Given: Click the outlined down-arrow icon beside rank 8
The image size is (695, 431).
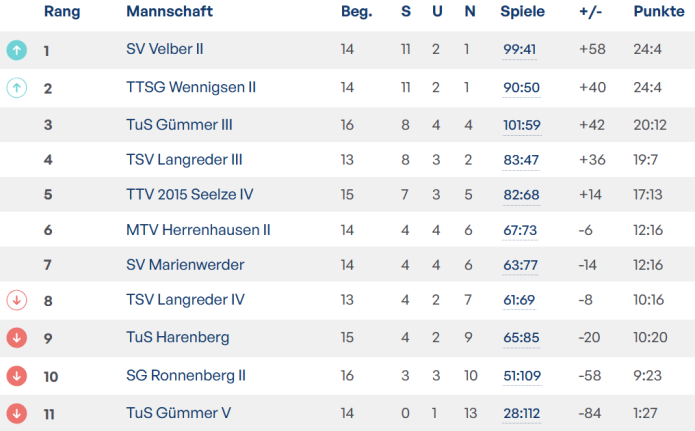Looking at the screenshot, I should click(16, 300).
